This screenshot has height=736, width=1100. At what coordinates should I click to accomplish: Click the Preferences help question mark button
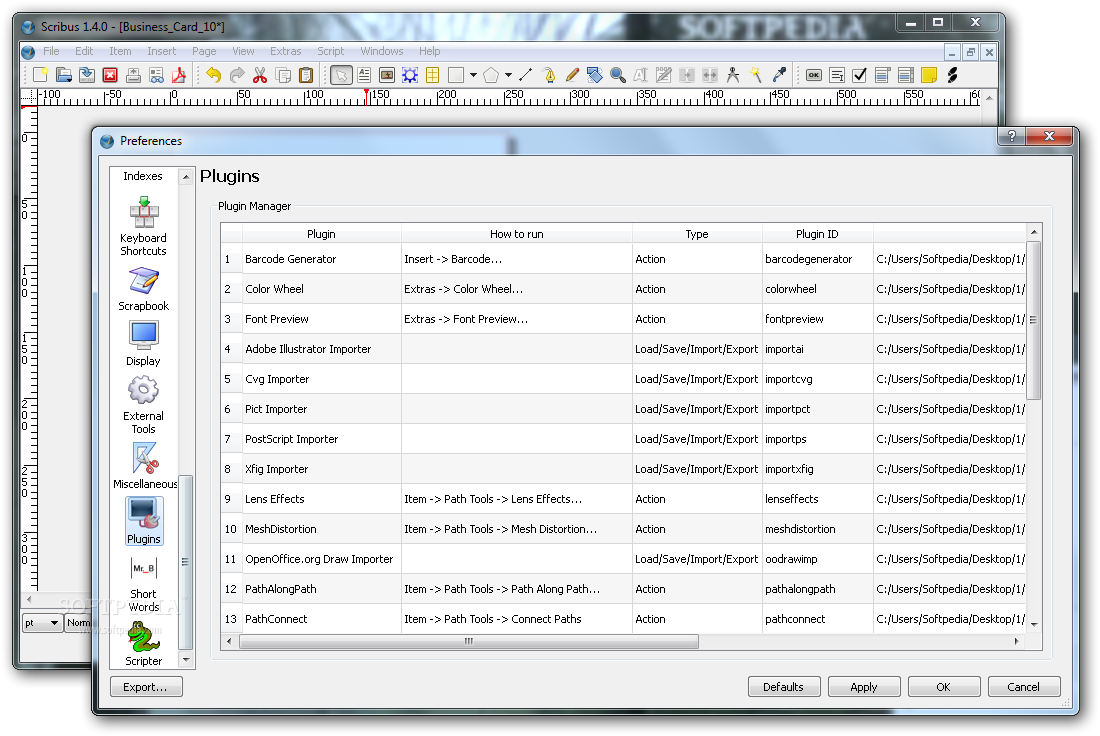1012,136
